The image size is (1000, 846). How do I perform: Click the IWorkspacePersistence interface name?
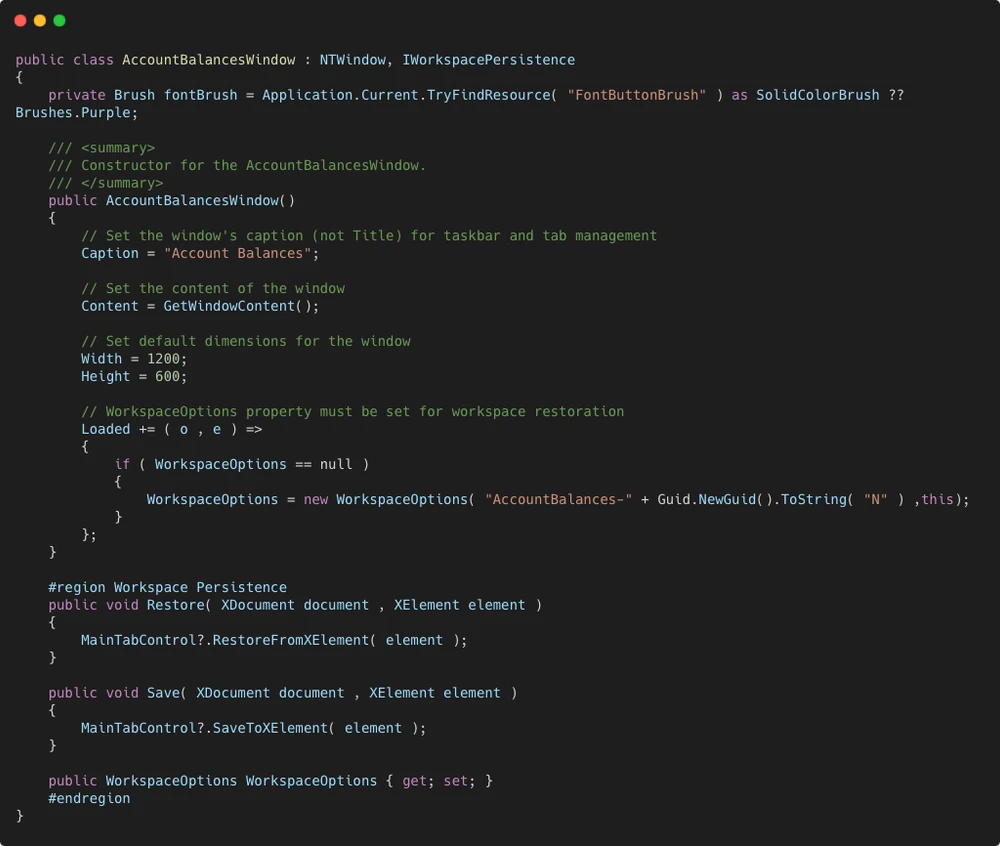coord(489,60)
